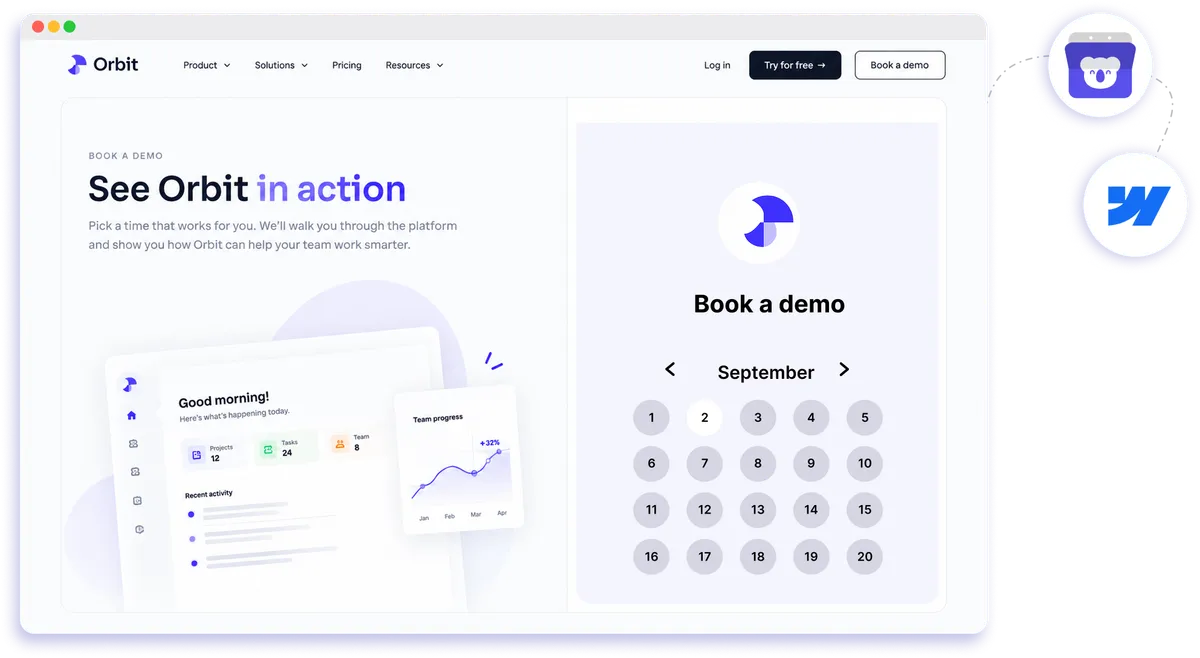The image size is (1200, 658).
Task: Choose September 18 in the calendar
Action: click(x=758, y=557)
